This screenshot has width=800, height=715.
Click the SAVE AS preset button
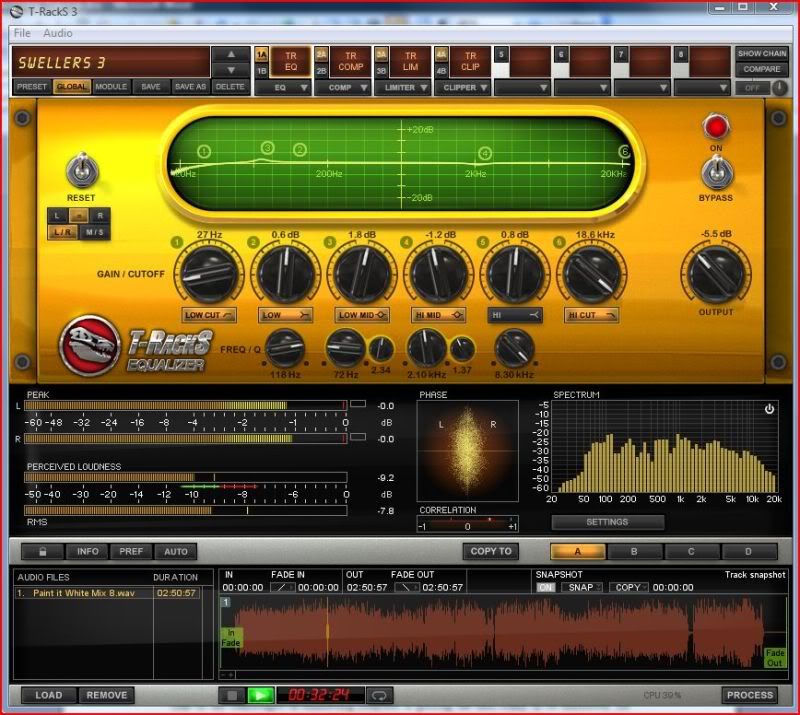point(190,87)
